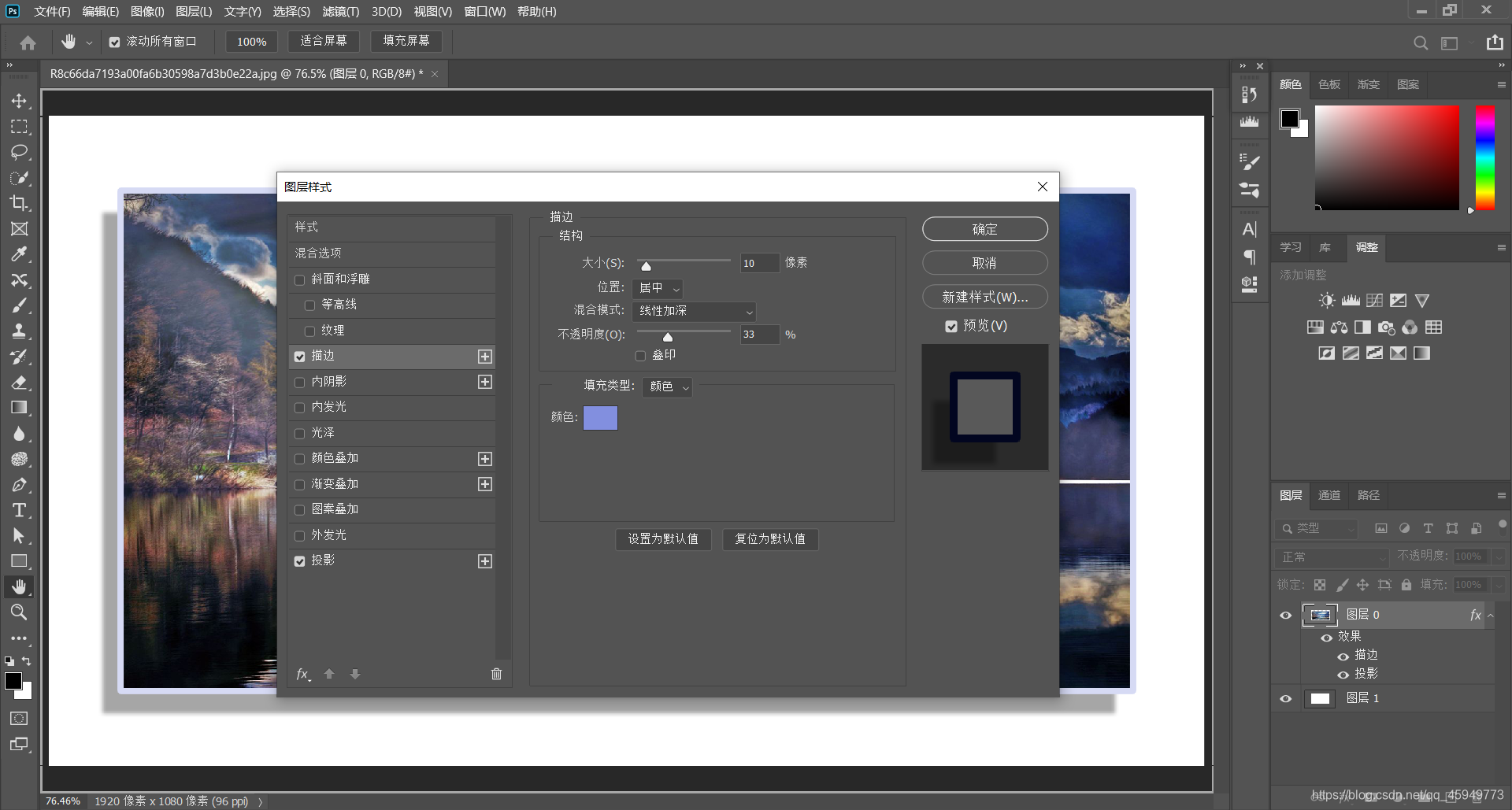Add a Levels adjustment icon
This screenshot has height=810, width=1512.
click(x=1351, y=301)
